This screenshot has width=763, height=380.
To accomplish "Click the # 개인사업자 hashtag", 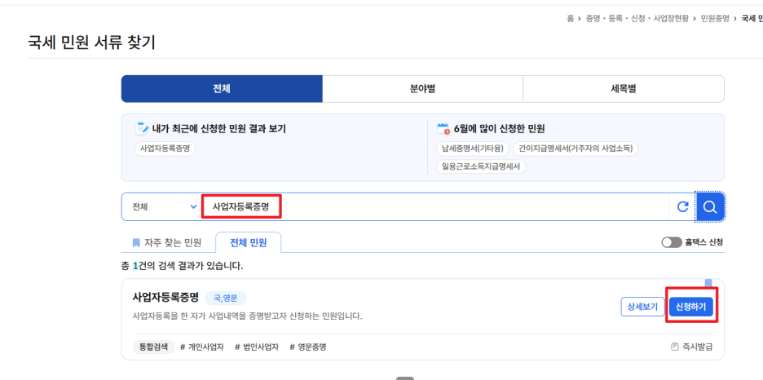I will (202, 347).
